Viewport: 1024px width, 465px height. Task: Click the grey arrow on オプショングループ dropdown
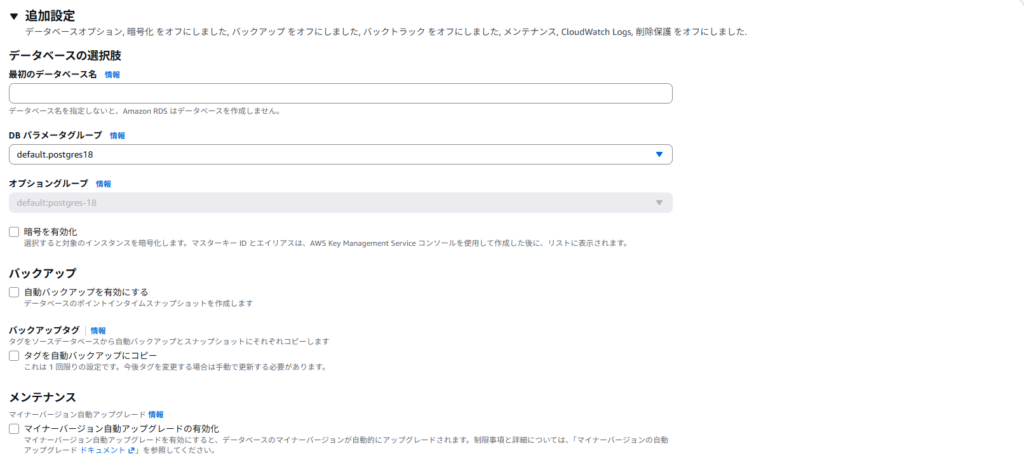659,202
